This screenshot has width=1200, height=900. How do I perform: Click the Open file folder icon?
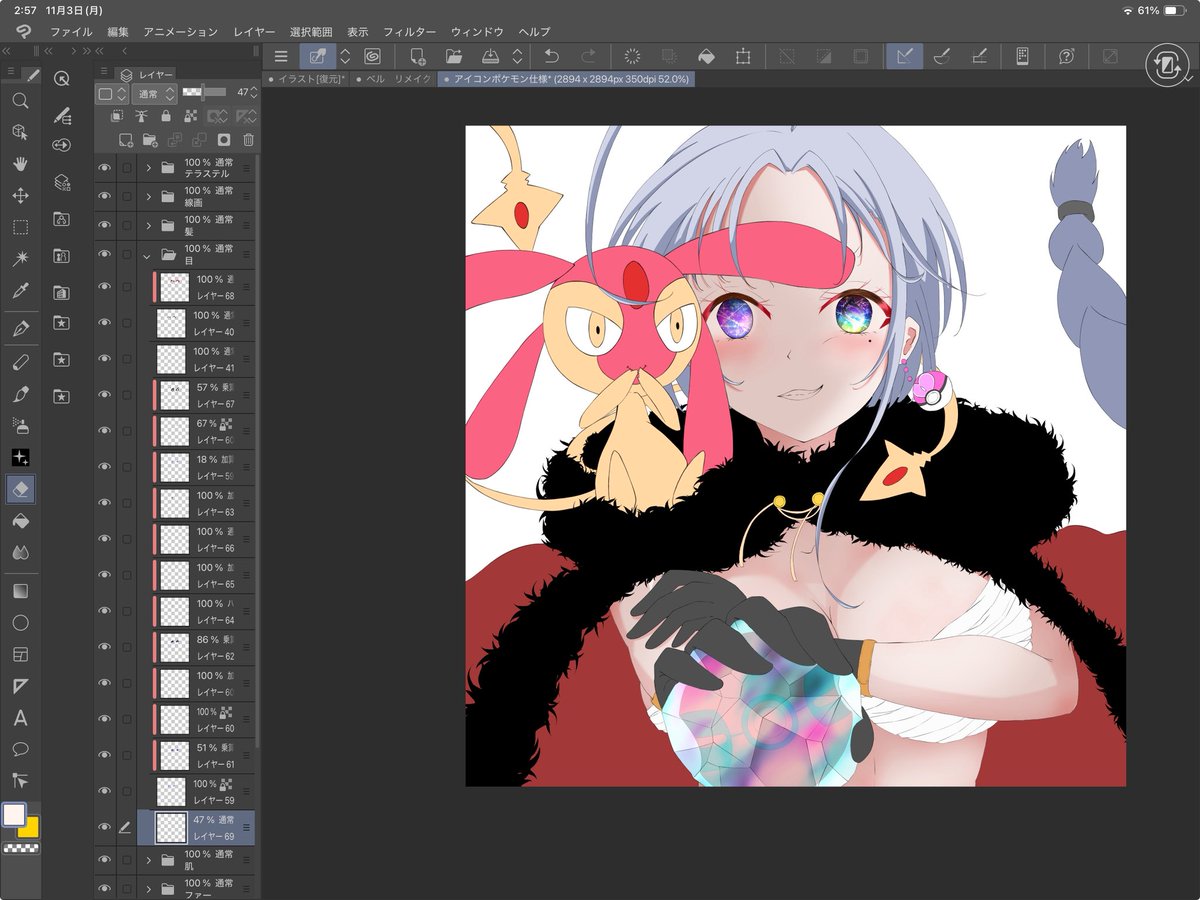454,57
